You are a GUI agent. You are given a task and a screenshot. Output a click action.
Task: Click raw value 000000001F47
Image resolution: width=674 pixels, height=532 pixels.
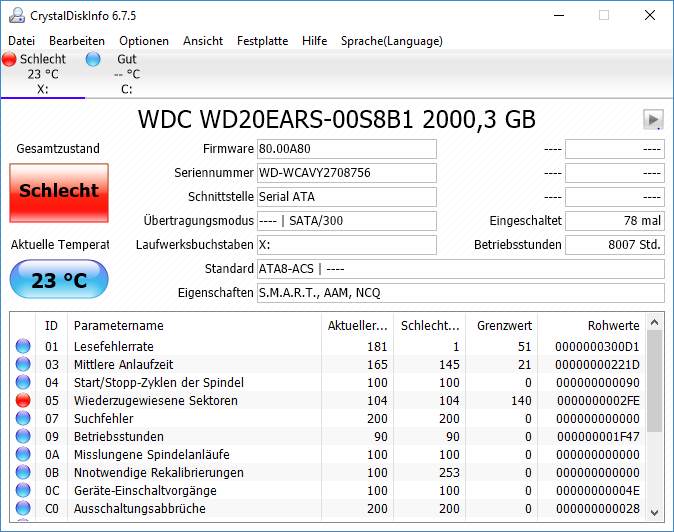(x=598, y=437)
